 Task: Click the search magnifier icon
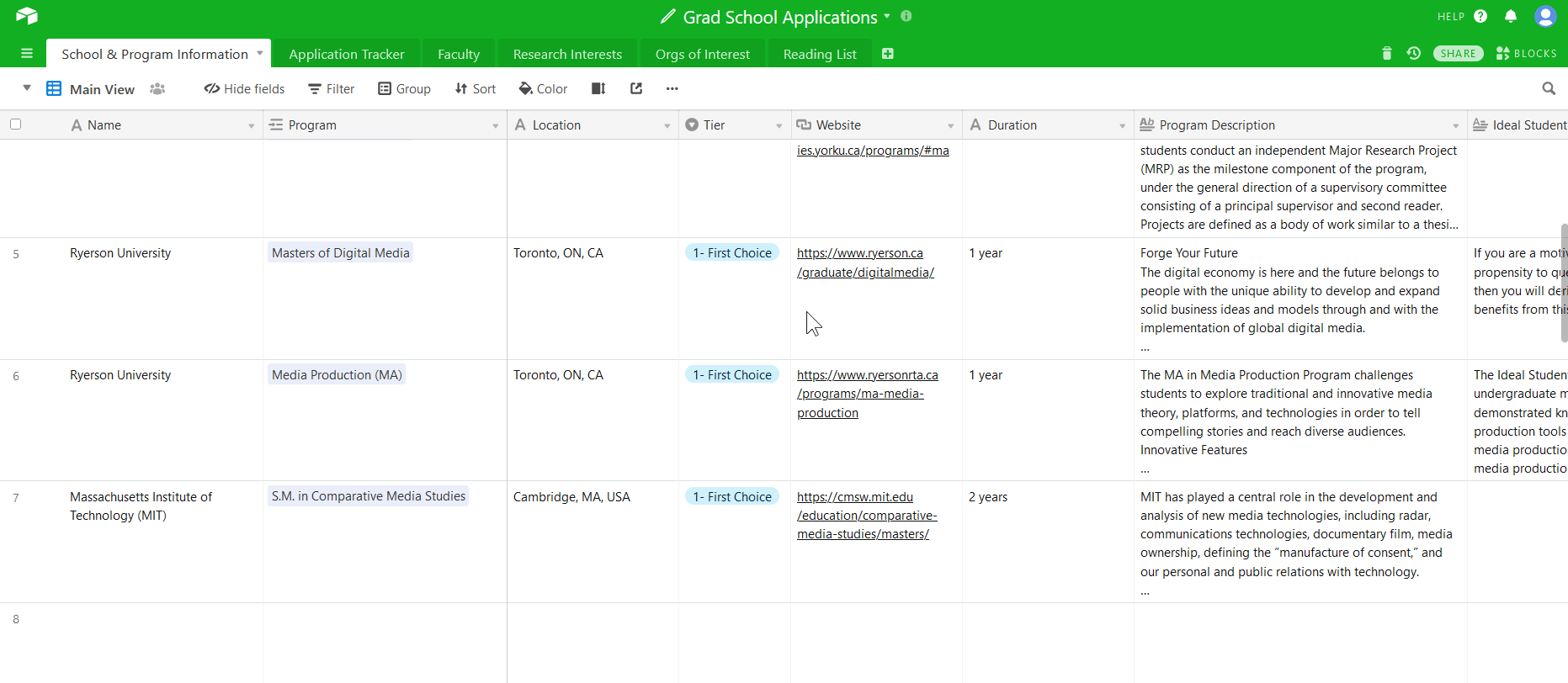click(1549, 88)
